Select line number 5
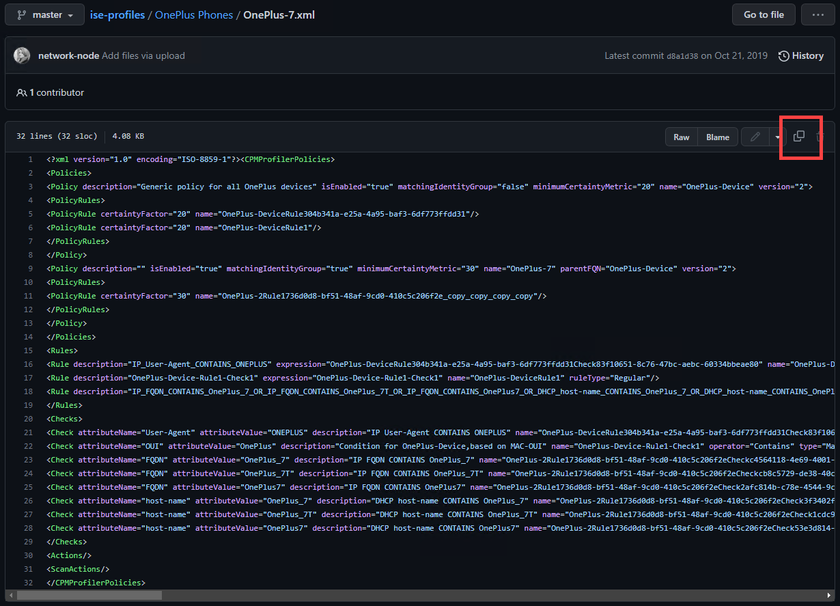Screen dimensions: 840x606 pos(30,214)
